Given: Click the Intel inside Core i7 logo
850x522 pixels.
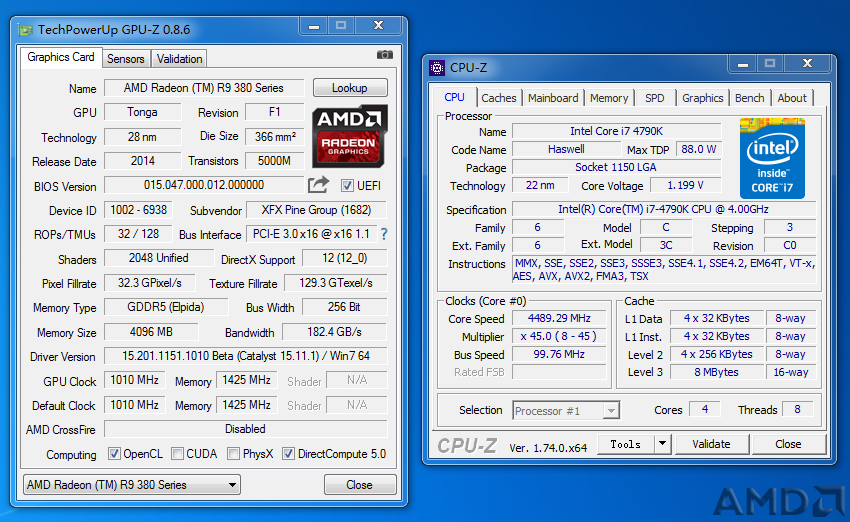Looking at the screenshot, I should (772, 158).
